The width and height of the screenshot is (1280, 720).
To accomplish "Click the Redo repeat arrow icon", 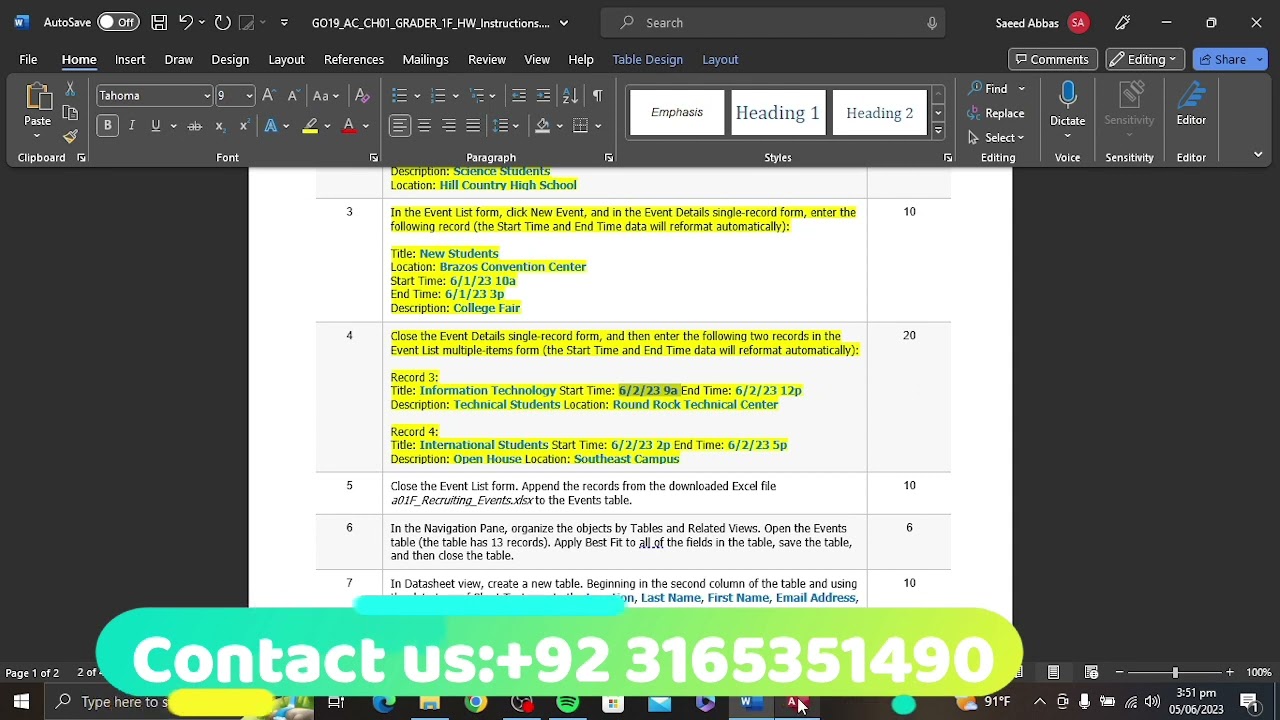I will click(x=222, y=22).
